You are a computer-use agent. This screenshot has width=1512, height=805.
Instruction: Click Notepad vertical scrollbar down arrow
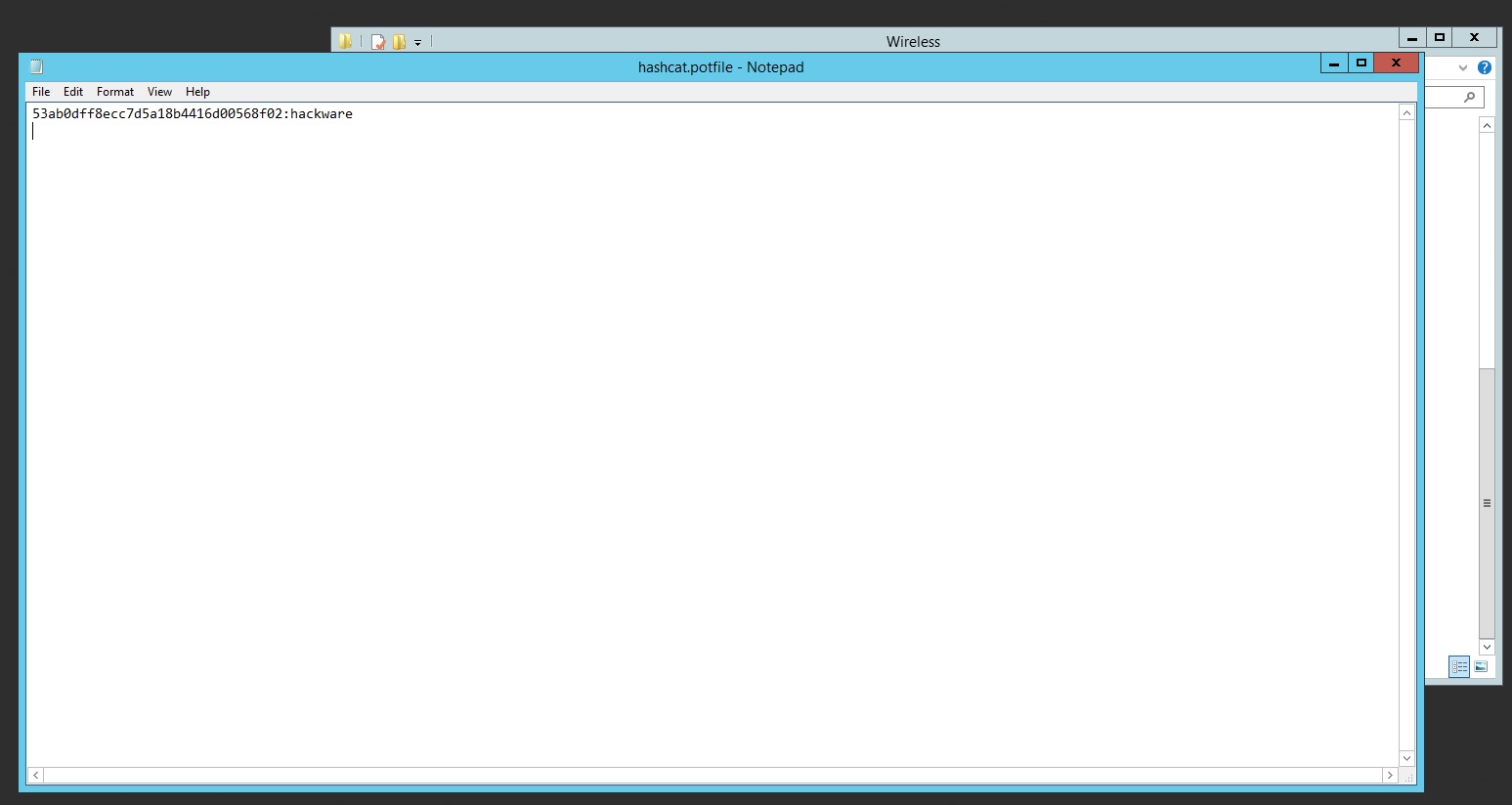1406,758
